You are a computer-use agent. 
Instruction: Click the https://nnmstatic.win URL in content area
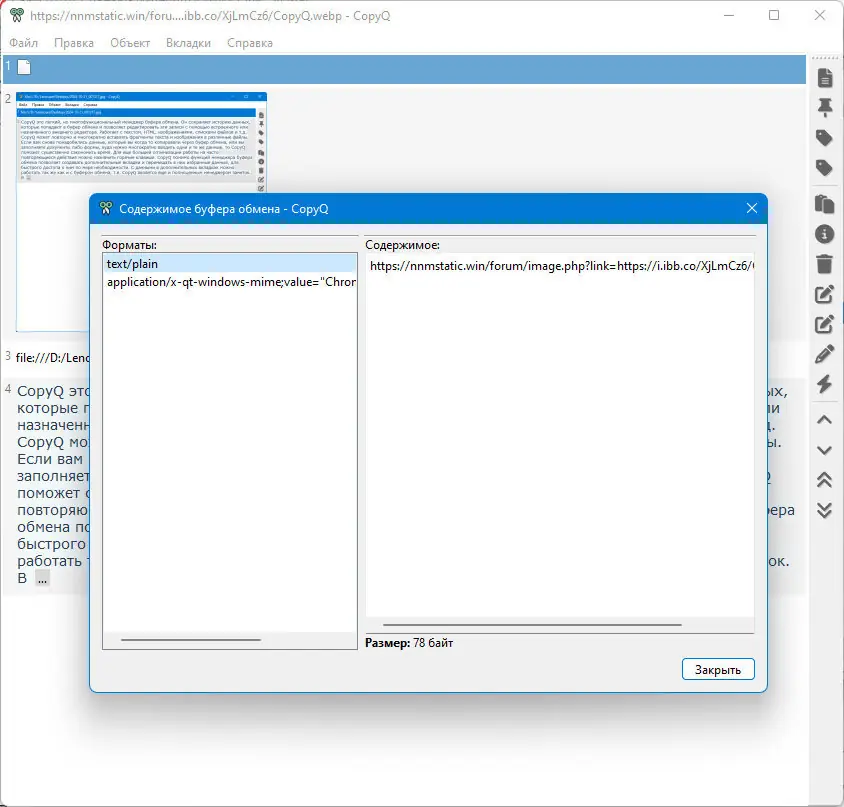(x=562, y=265)
